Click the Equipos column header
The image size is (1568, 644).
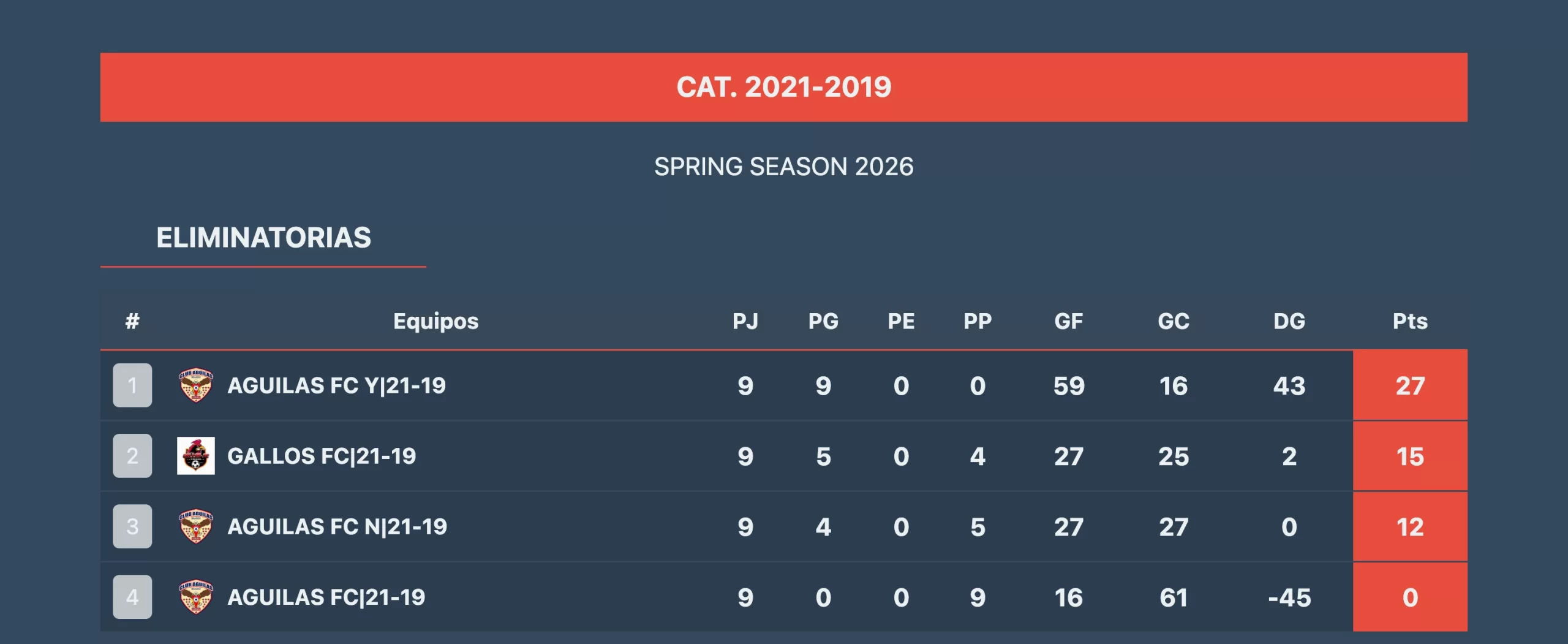coord(435,321)
